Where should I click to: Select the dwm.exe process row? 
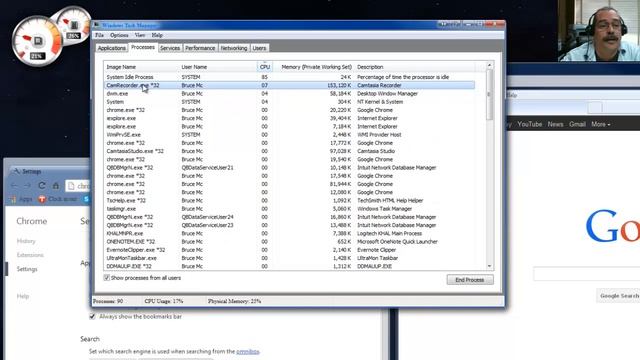(289, 93)
